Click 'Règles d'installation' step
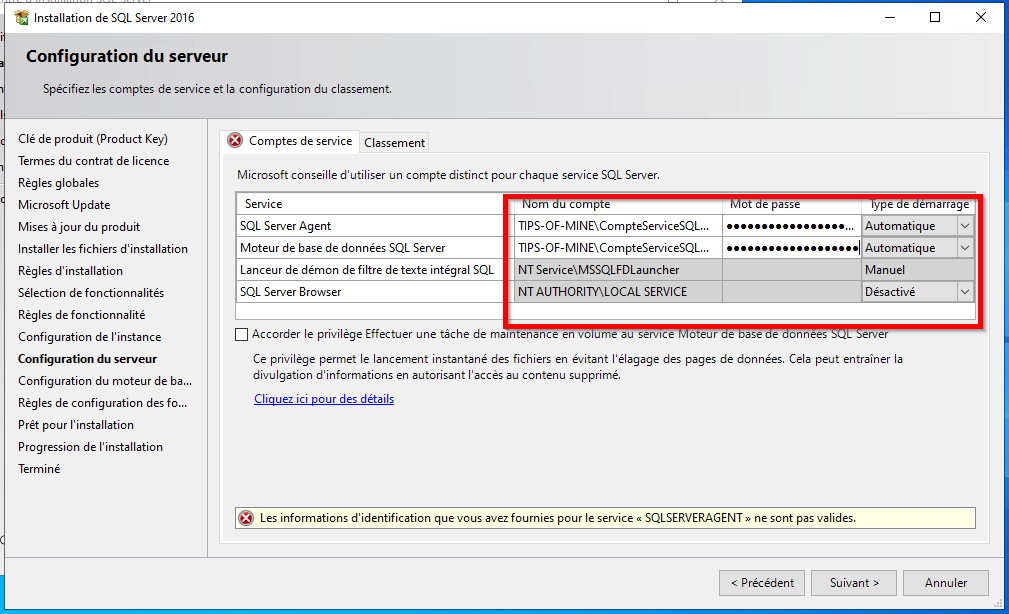Viewport: 1009px width, 614px height. [70, 271]
